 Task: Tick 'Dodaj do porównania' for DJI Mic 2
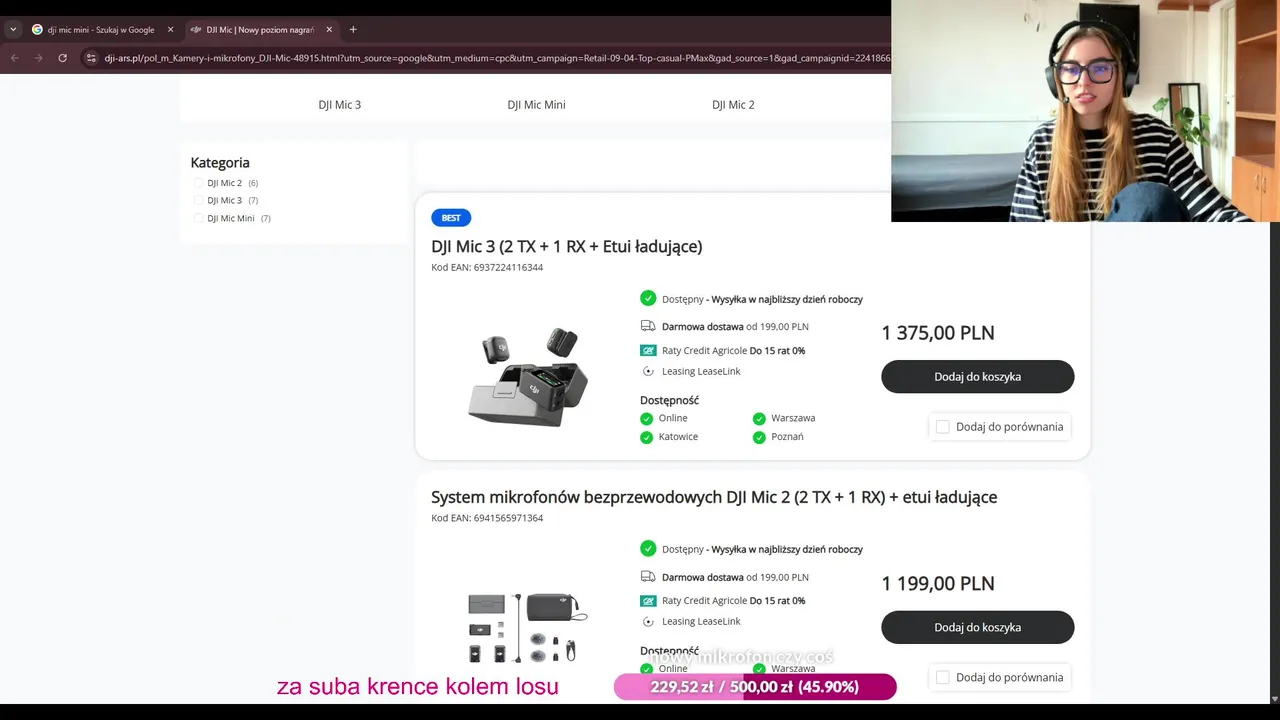tap(942, 677)
